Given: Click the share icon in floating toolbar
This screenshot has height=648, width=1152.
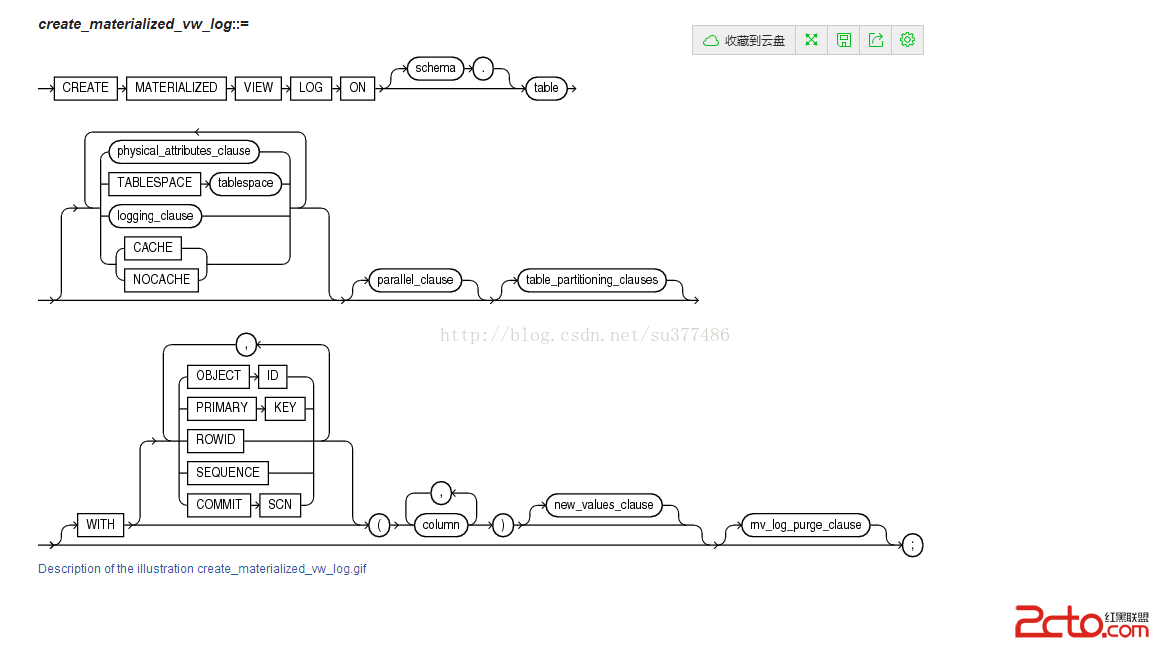Looking at the screenshot, I should coord(876,40).
